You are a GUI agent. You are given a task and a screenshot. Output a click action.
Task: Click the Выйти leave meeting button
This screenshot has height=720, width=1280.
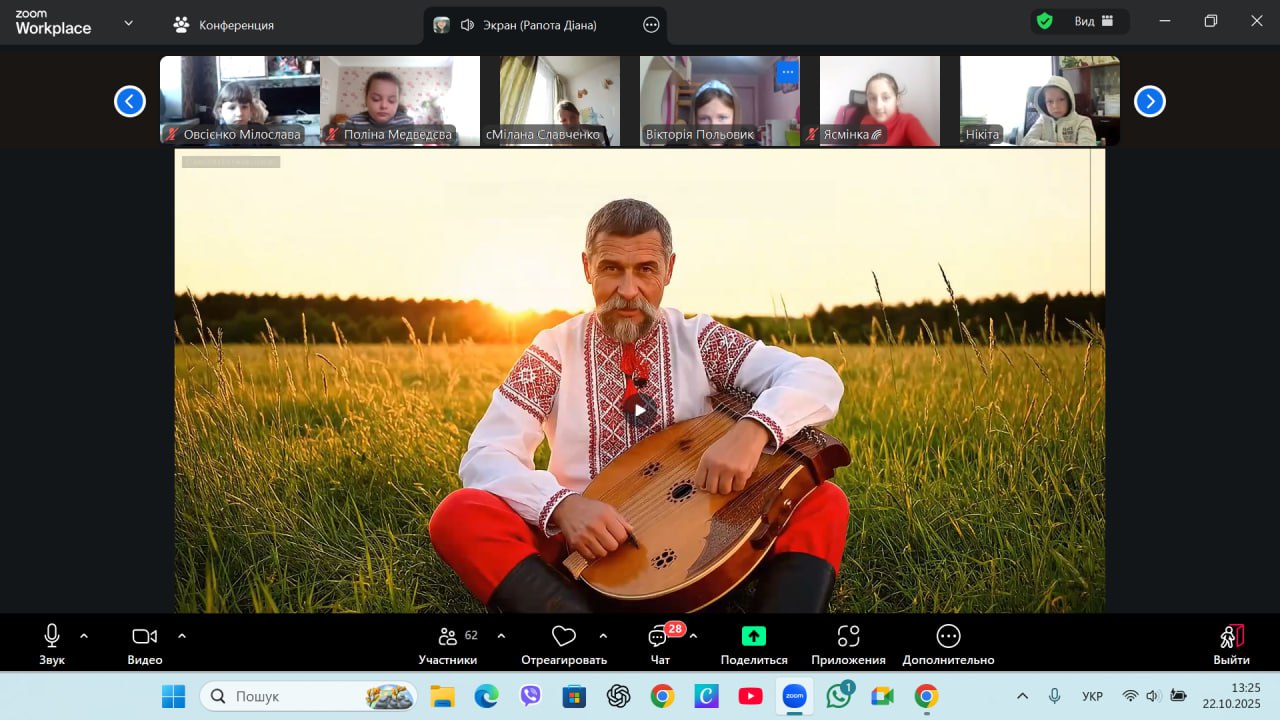coord(1231,643)
